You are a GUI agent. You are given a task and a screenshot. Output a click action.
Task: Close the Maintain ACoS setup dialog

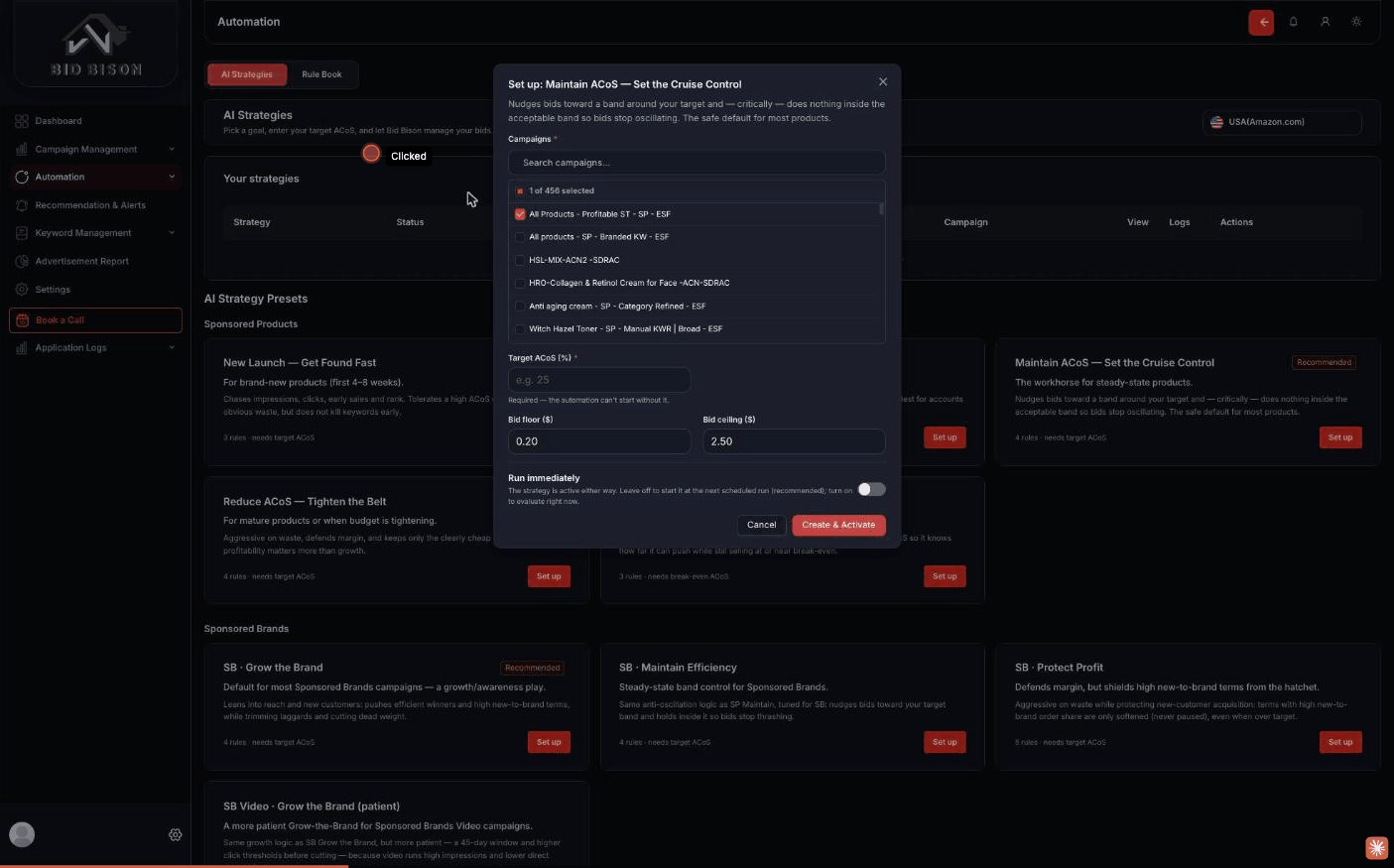(x=883, y=82)
